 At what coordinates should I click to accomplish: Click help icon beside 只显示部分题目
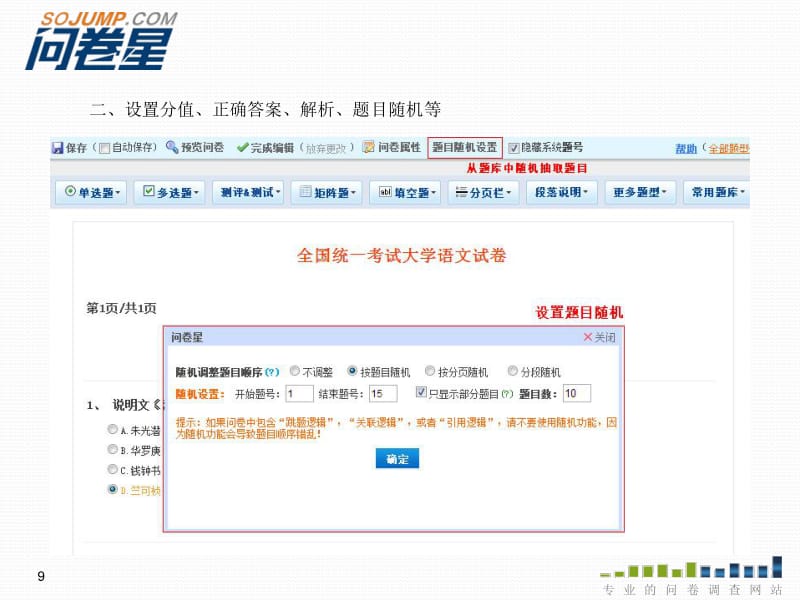point(507,394)
